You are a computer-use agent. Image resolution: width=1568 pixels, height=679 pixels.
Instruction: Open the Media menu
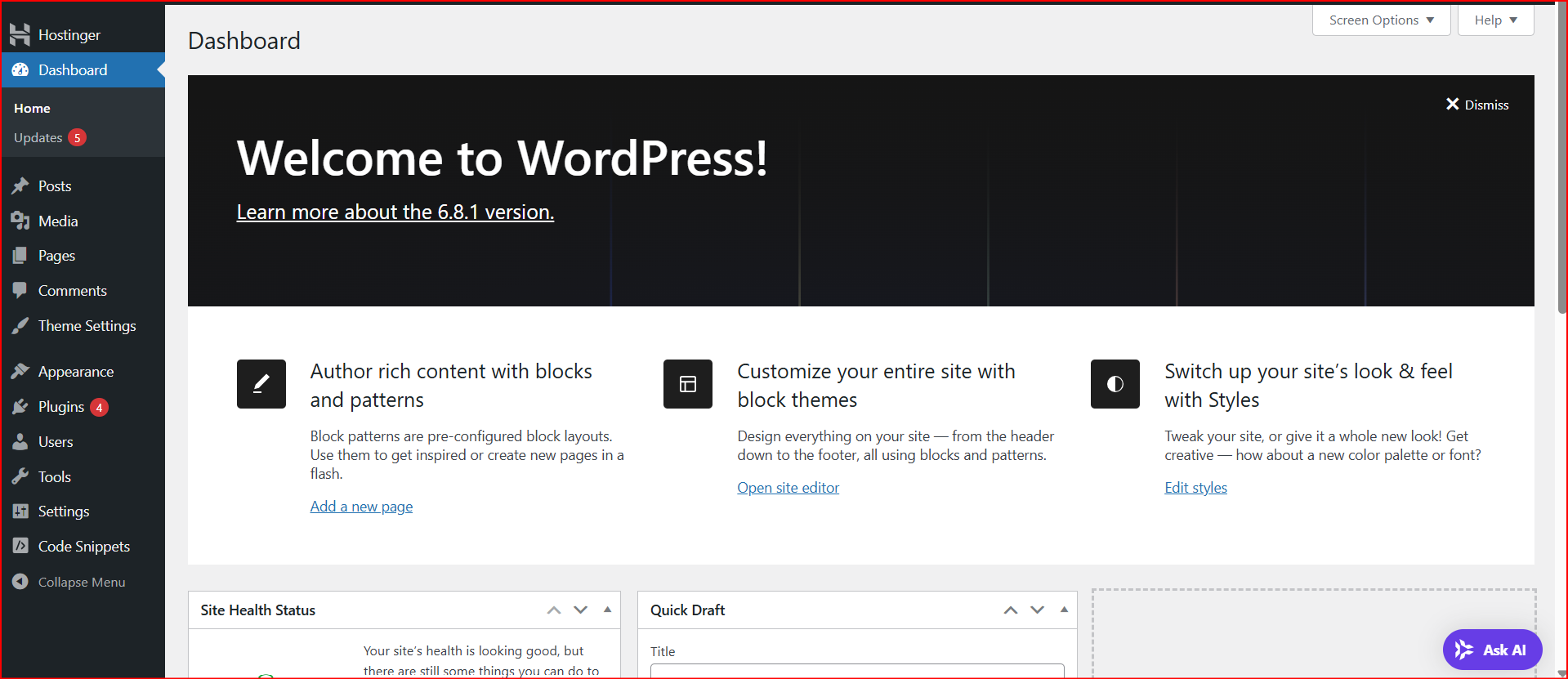(x=83, y=221)
